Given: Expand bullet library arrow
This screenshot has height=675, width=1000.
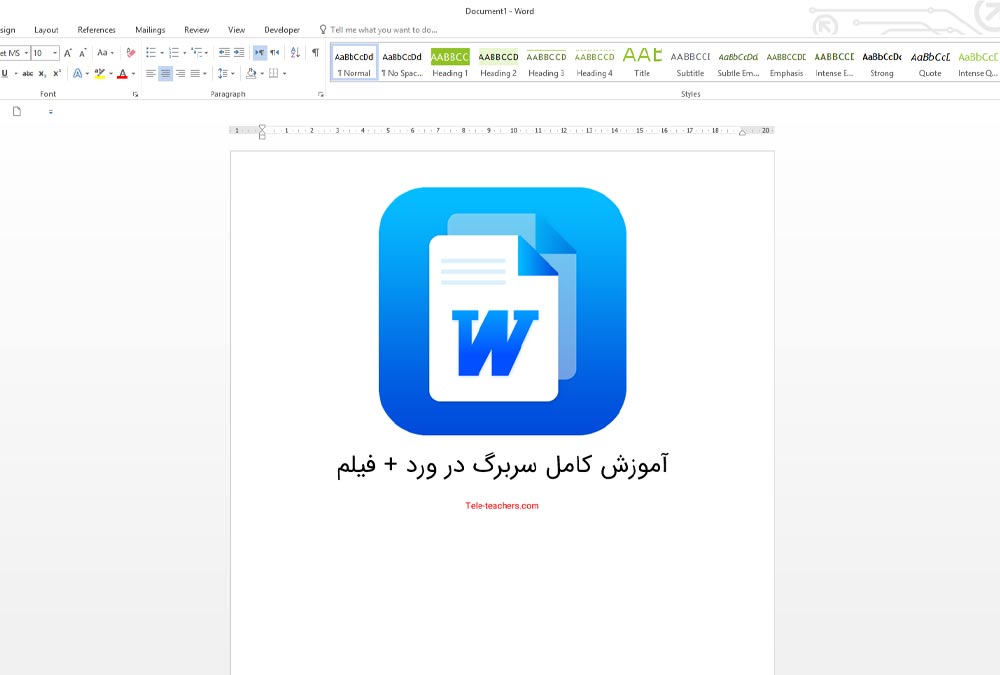Looking at the screenshot, I should pyautogui.click(x=162, y=53).
